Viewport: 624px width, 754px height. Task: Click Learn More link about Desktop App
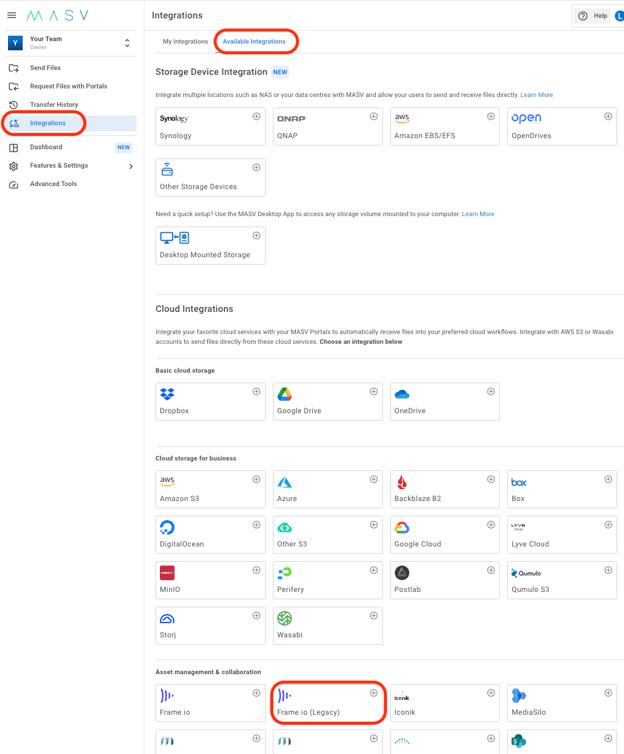click(x=477, y=214)
